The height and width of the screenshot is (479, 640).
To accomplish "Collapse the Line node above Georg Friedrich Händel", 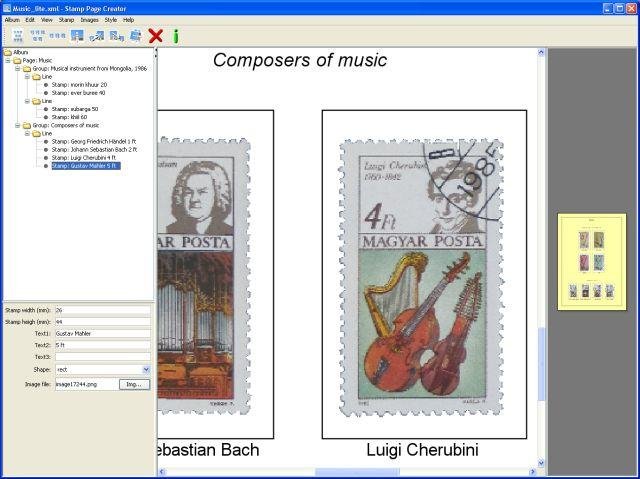I will click(x=27, y=133).
